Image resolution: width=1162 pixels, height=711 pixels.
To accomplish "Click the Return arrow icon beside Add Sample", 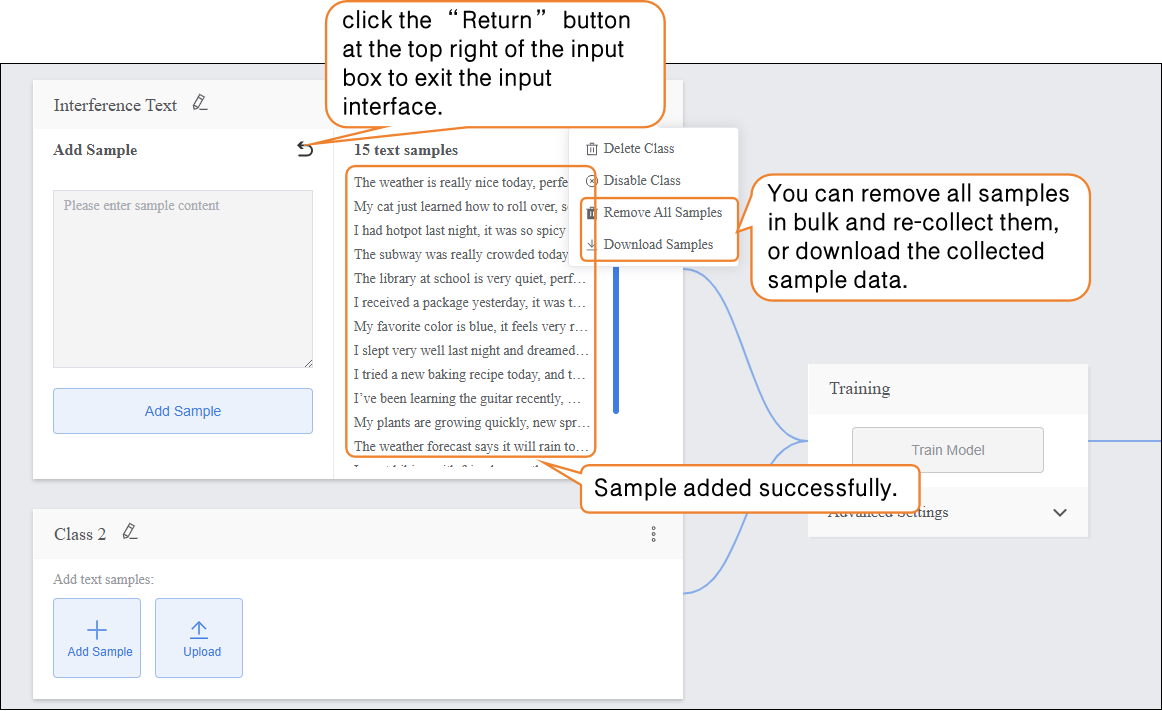I will click(305, 150).
